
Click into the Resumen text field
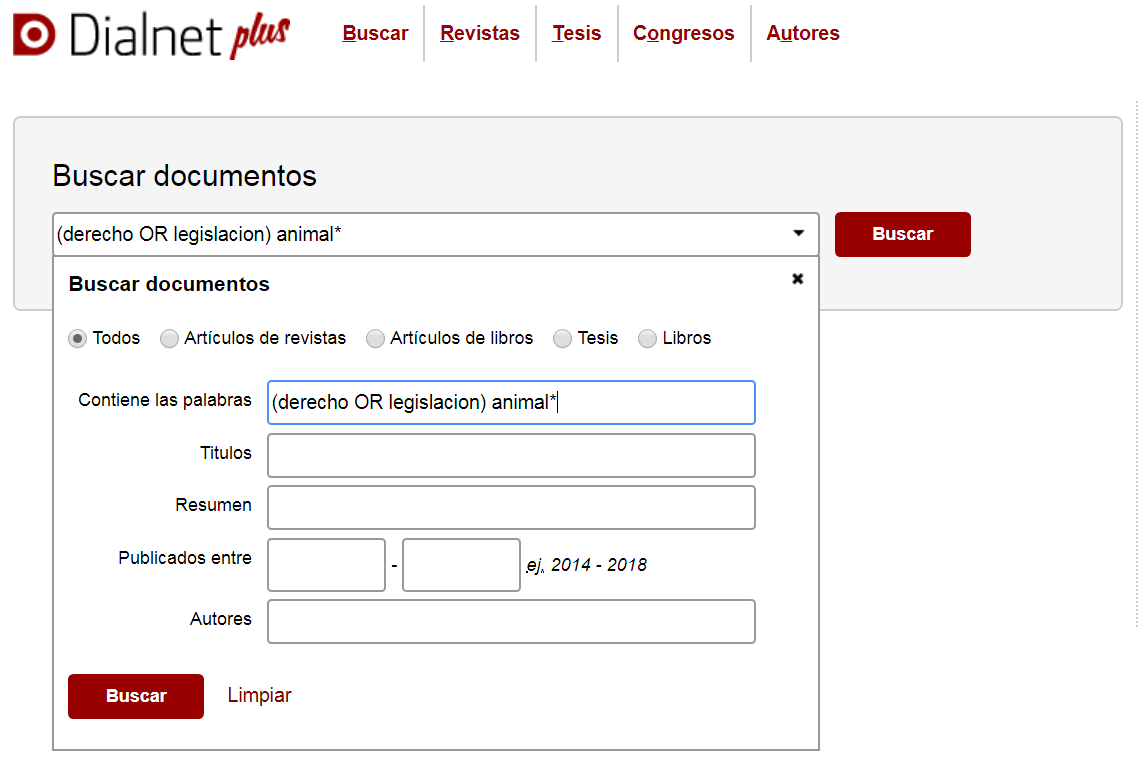click(511, 507)
